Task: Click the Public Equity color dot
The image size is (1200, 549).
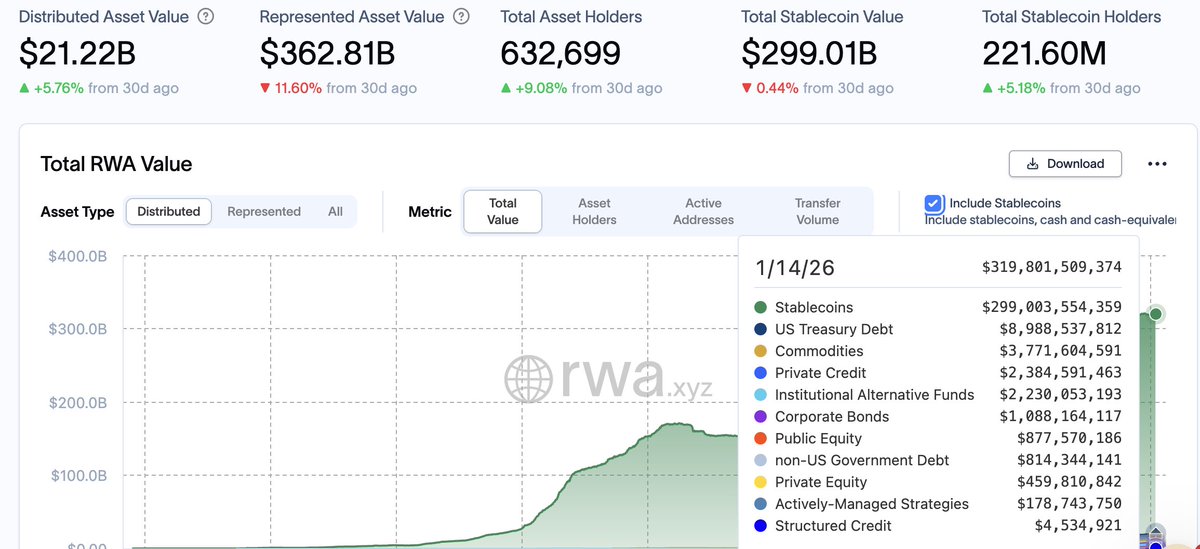Action: point(761,438)
